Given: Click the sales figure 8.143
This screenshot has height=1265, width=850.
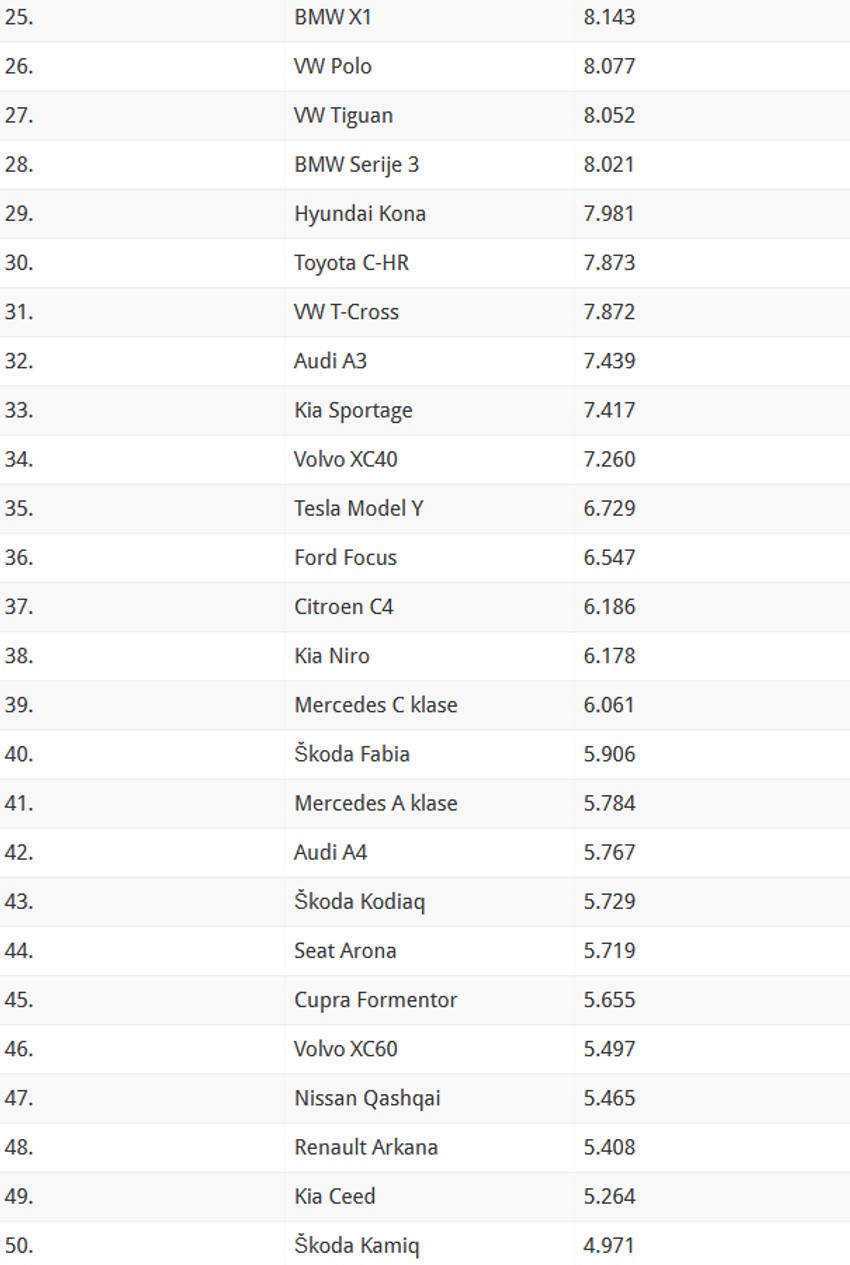Looking at the screenshot, I should pyautogui.click(x=609, y=17).
